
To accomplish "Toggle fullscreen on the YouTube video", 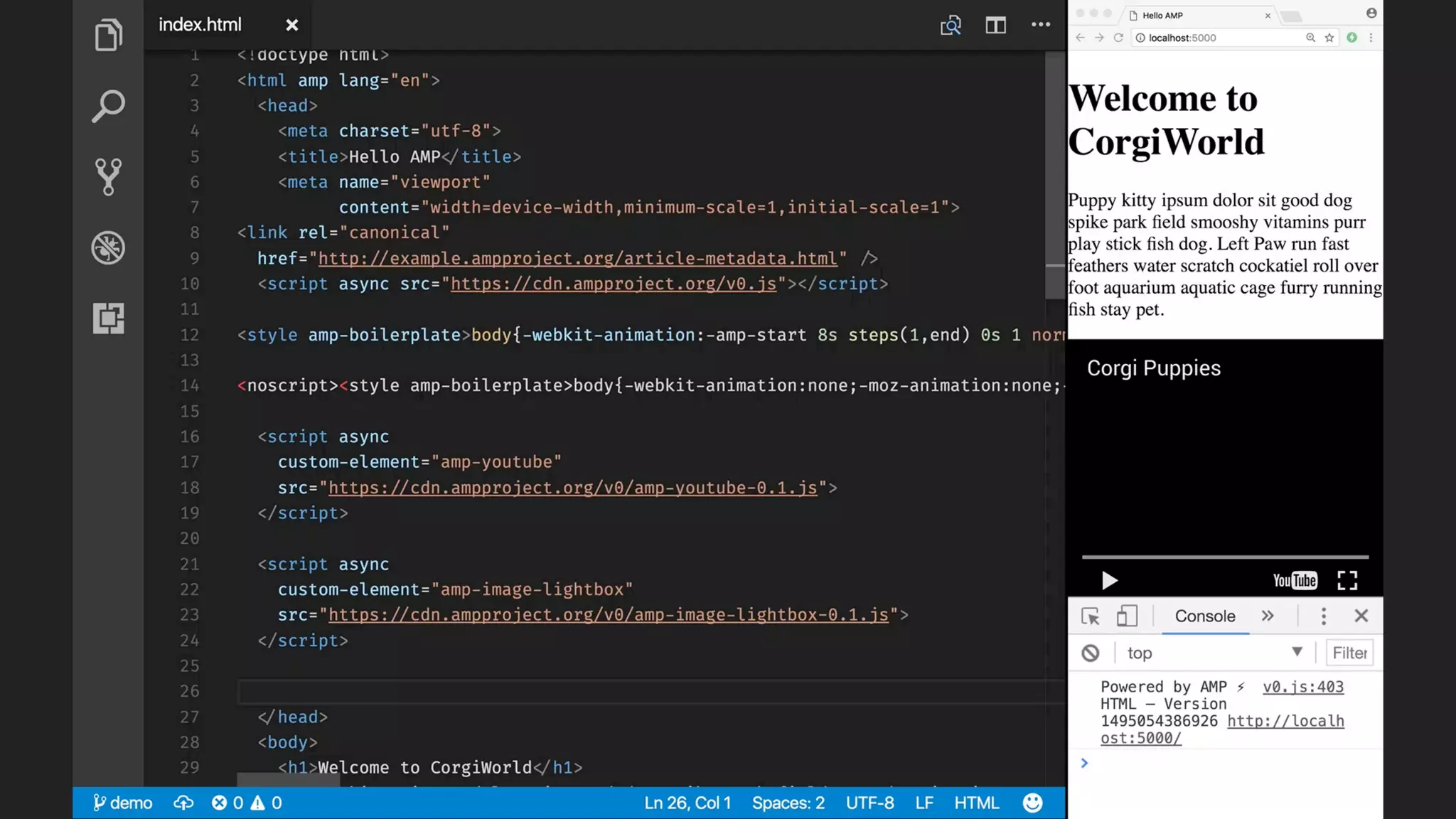I will (1347, 581).
